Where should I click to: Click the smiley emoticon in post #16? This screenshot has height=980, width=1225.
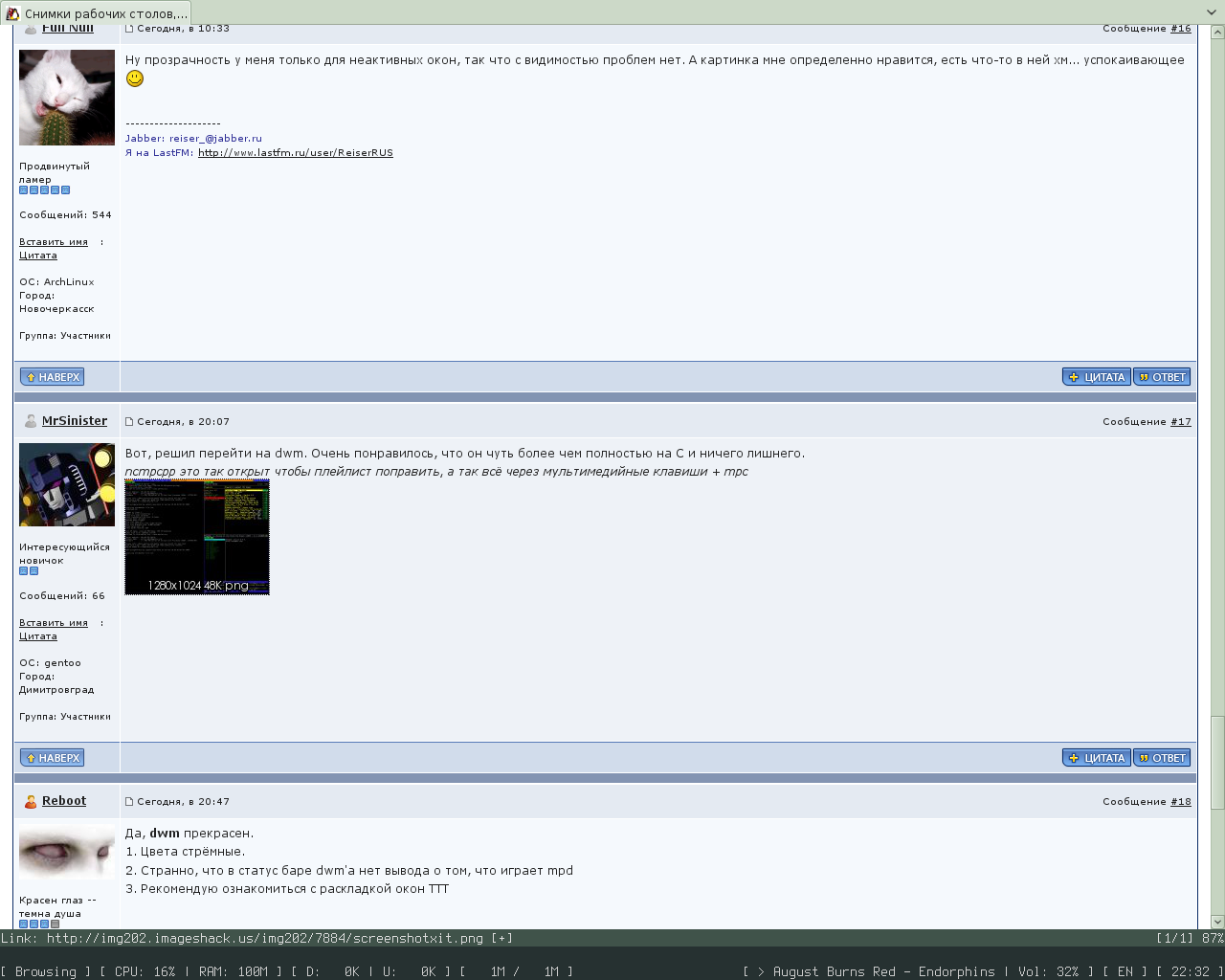pyautogui.click(x=135, y=78)
